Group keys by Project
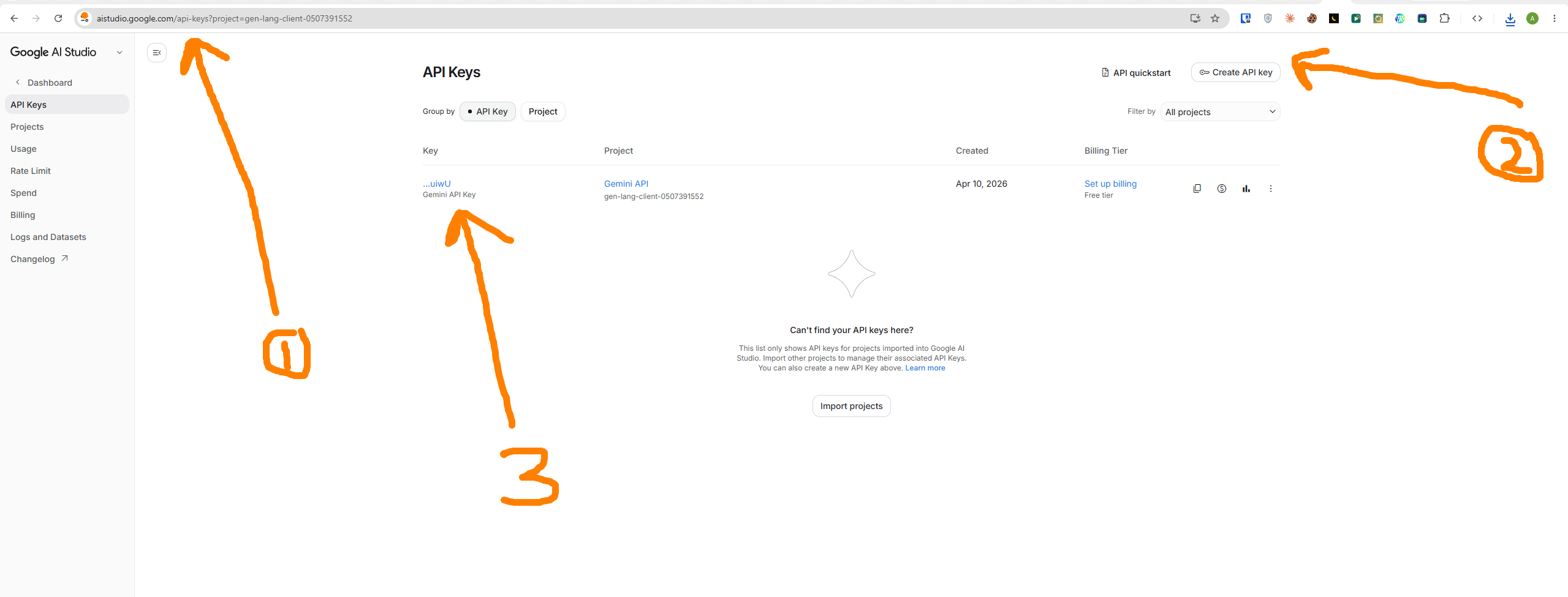This screenshot has height=597, width=1568. 543,111
